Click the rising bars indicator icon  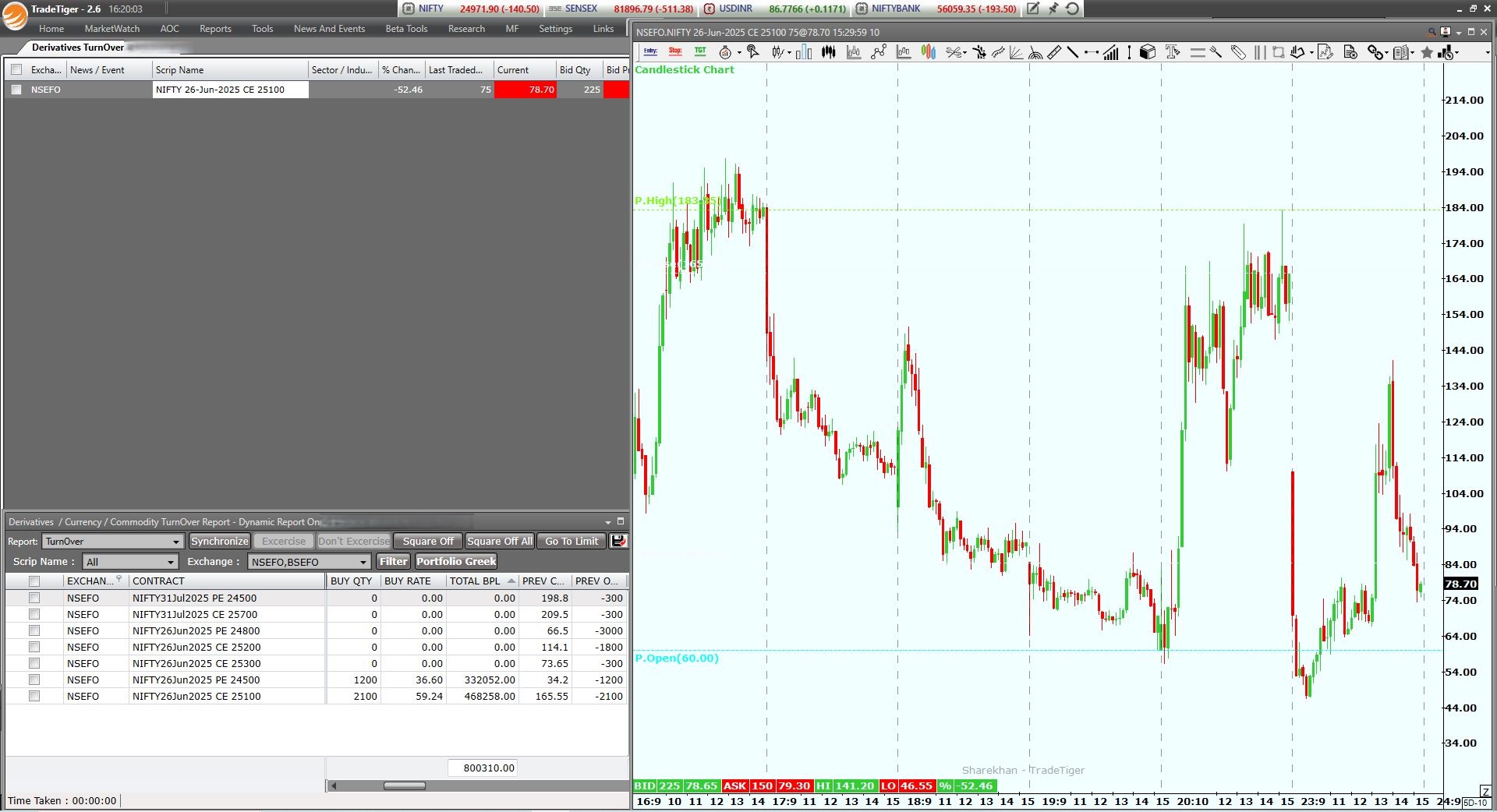(1111, 52)
